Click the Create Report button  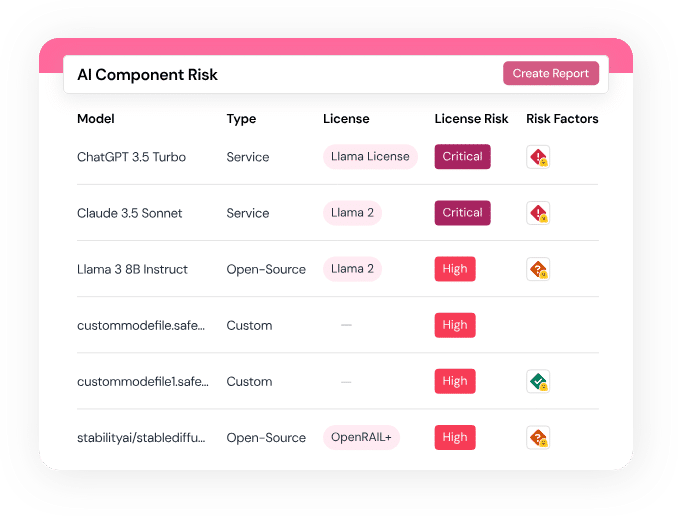(550, 73)
